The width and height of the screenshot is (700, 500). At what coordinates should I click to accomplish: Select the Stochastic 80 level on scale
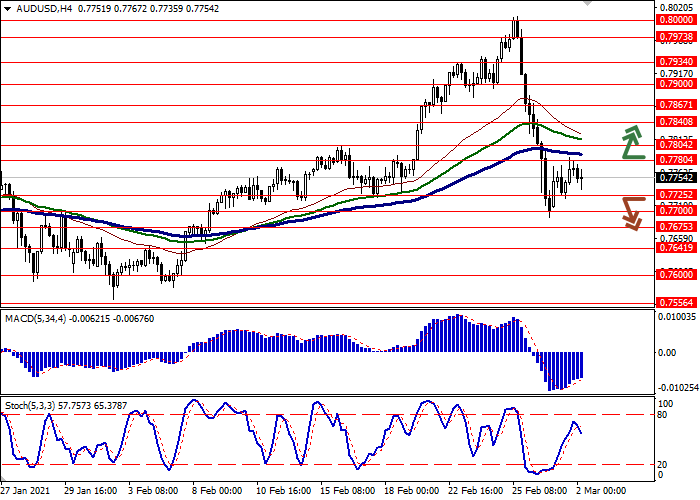coord(662,415)
